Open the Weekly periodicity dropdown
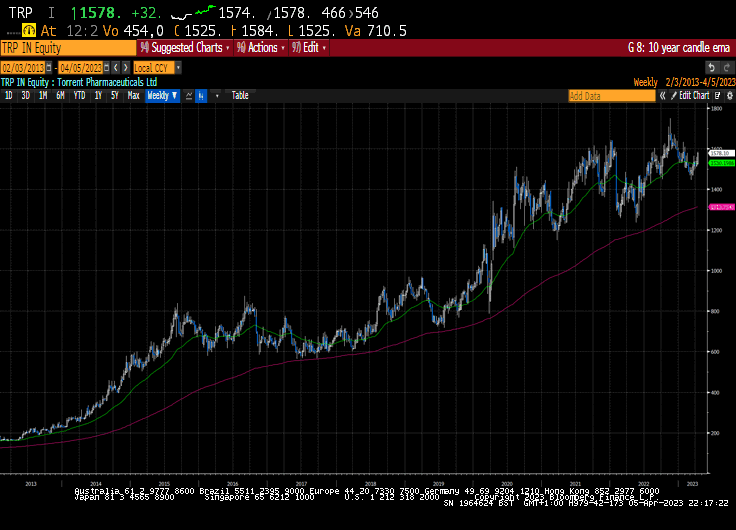736x530 pixels. [x=162, y=96]
